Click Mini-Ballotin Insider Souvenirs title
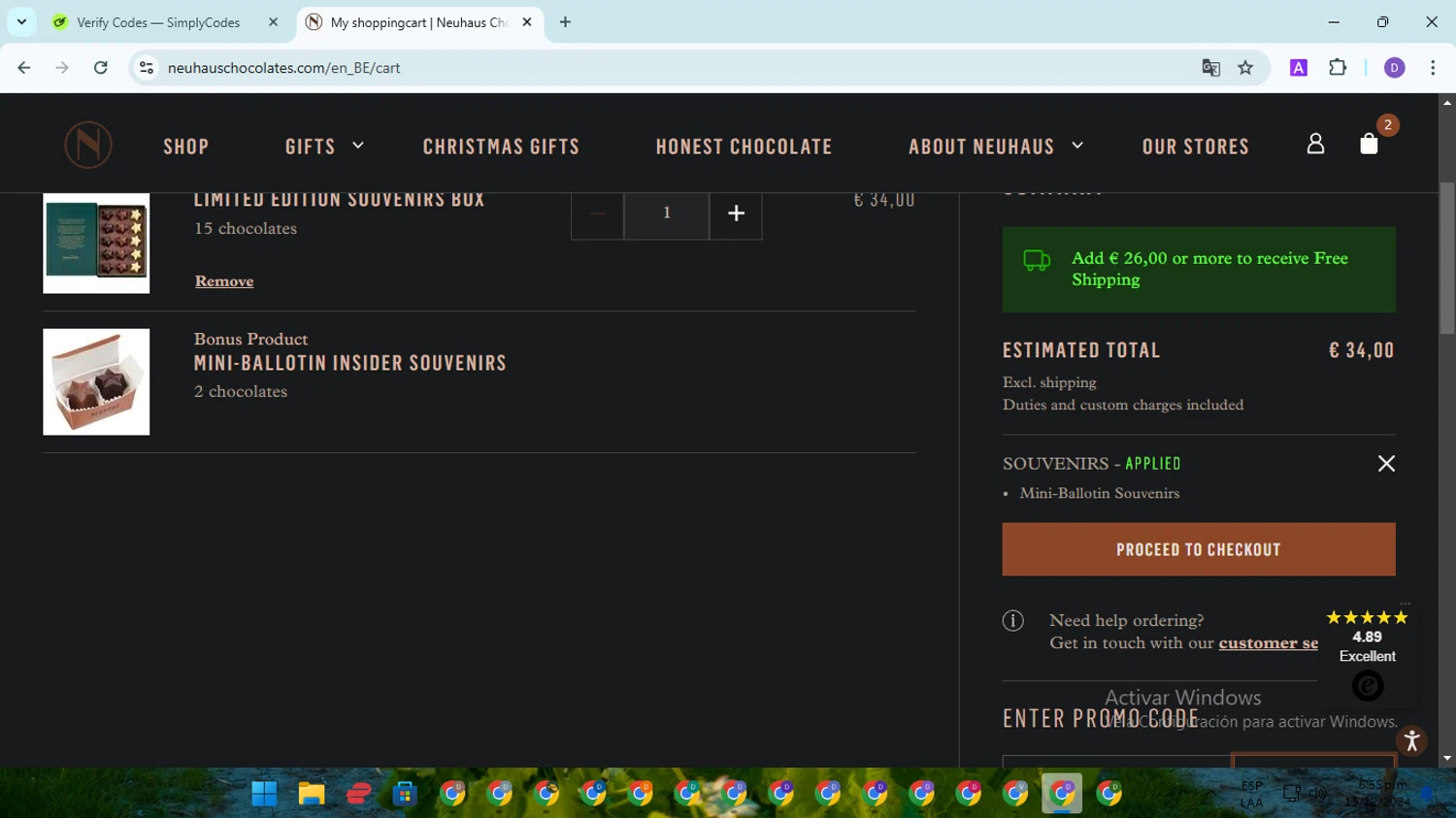 click(350, 363)
